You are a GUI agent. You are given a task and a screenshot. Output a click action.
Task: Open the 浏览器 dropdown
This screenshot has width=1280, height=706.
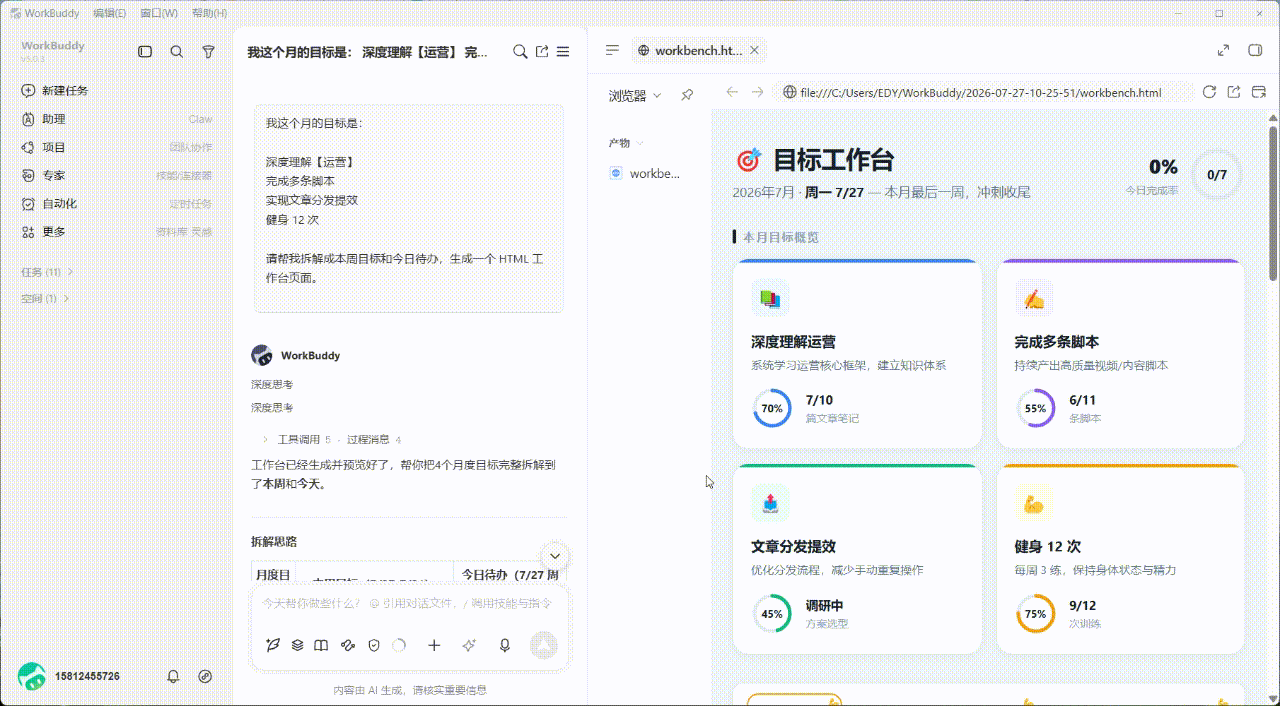[x=635, y=96]
